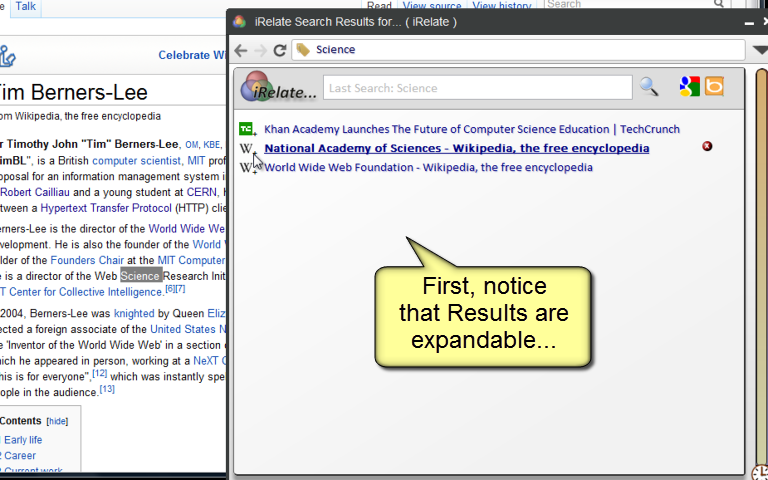Image resolution: width=768 pixels, height=480 pixels.
Task: Click the magnifying glass search icon
Action: coord(649,87)
